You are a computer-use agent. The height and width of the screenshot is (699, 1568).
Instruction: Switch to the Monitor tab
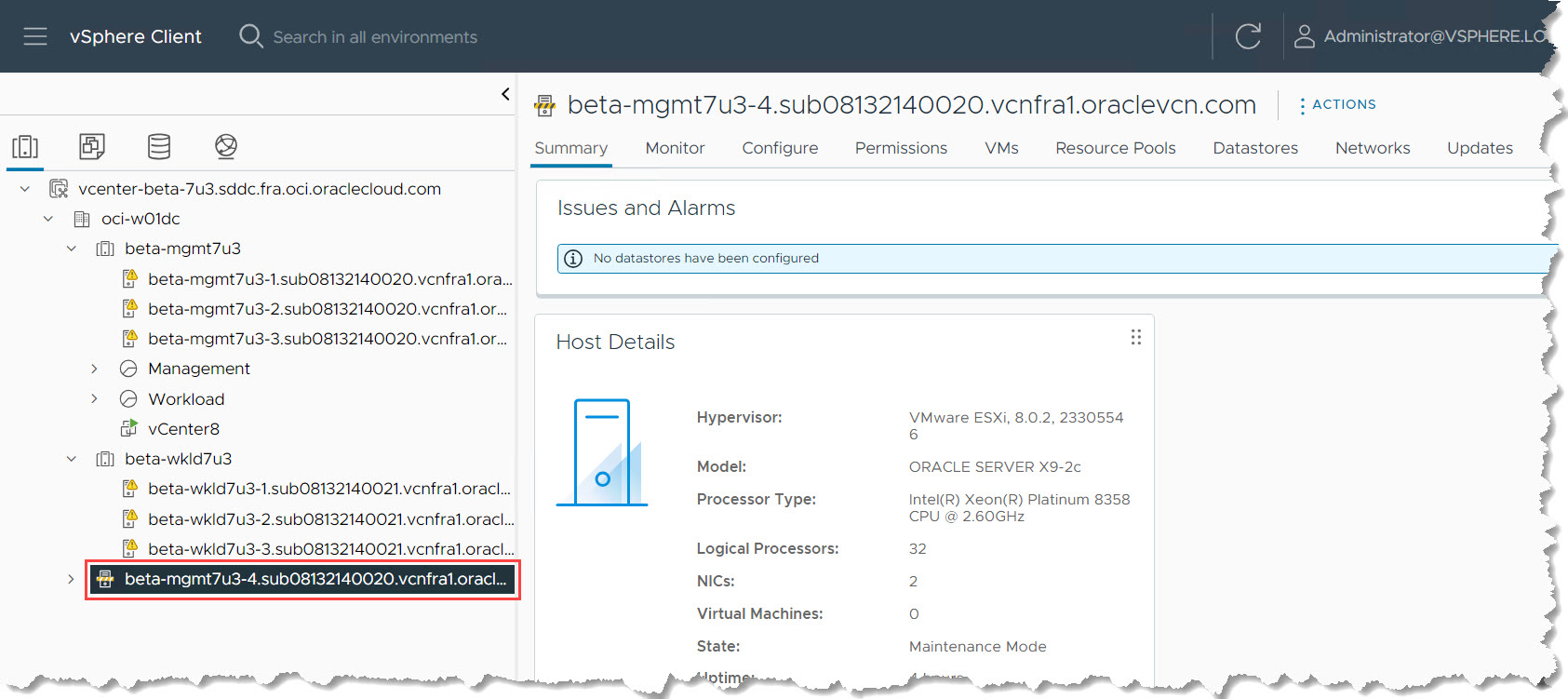pyautogui.click(x=675, y=148)
